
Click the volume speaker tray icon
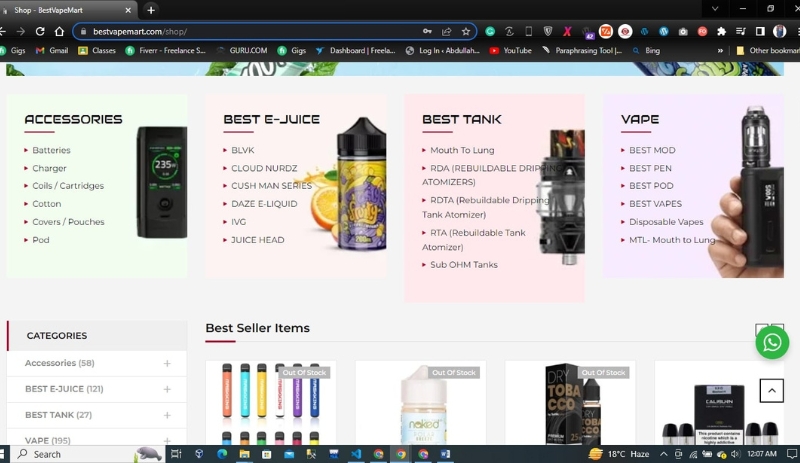tap(735, 454)
